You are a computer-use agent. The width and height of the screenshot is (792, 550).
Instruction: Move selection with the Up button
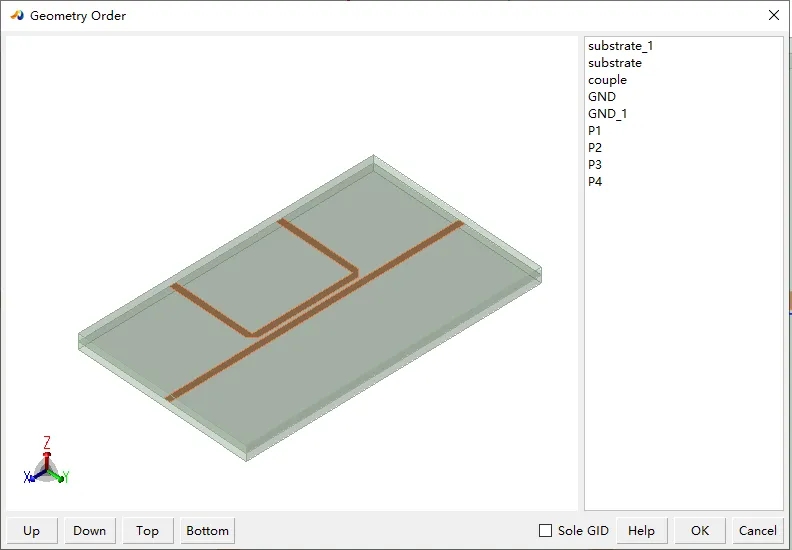point(31,531)
